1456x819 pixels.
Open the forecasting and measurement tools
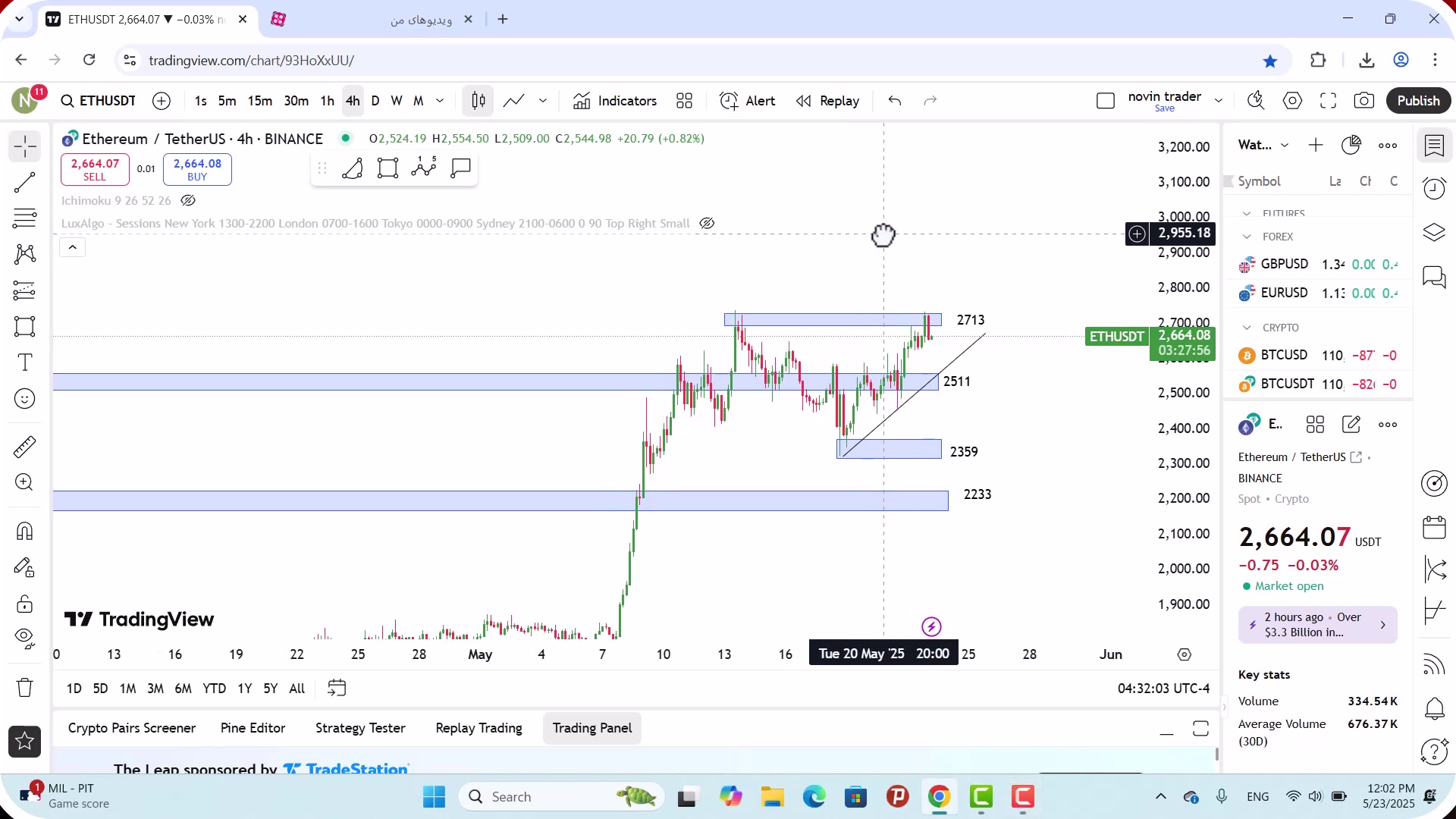(x=25, y=290)
